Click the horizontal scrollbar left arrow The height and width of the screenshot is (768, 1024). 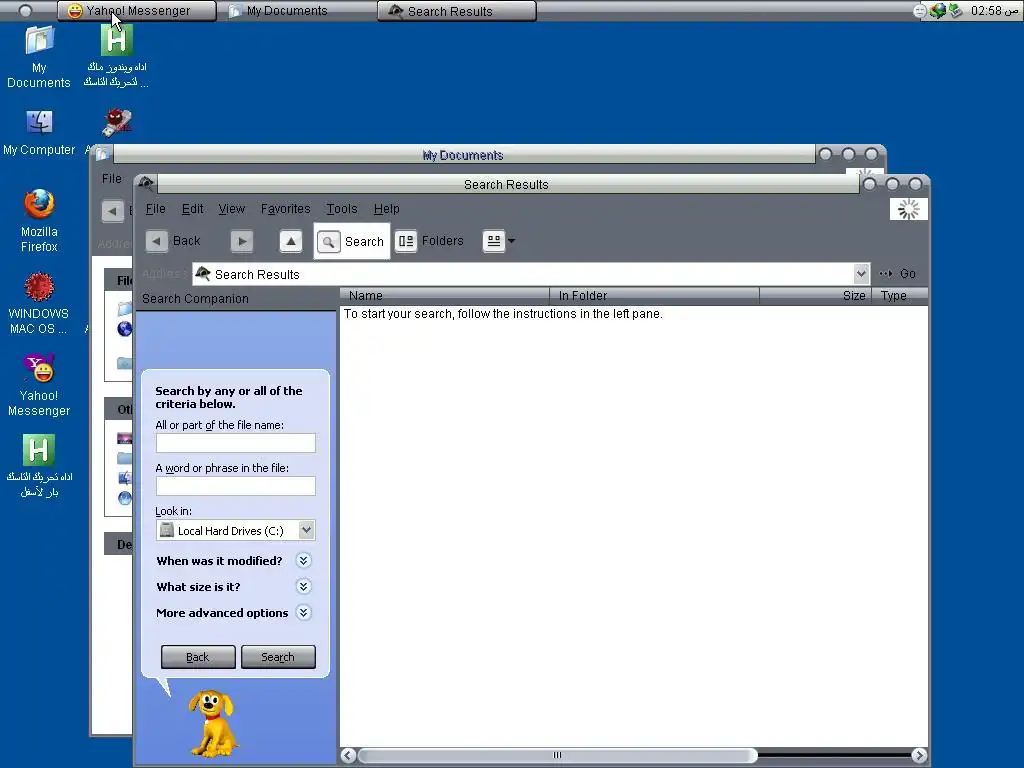coord(349,756)
